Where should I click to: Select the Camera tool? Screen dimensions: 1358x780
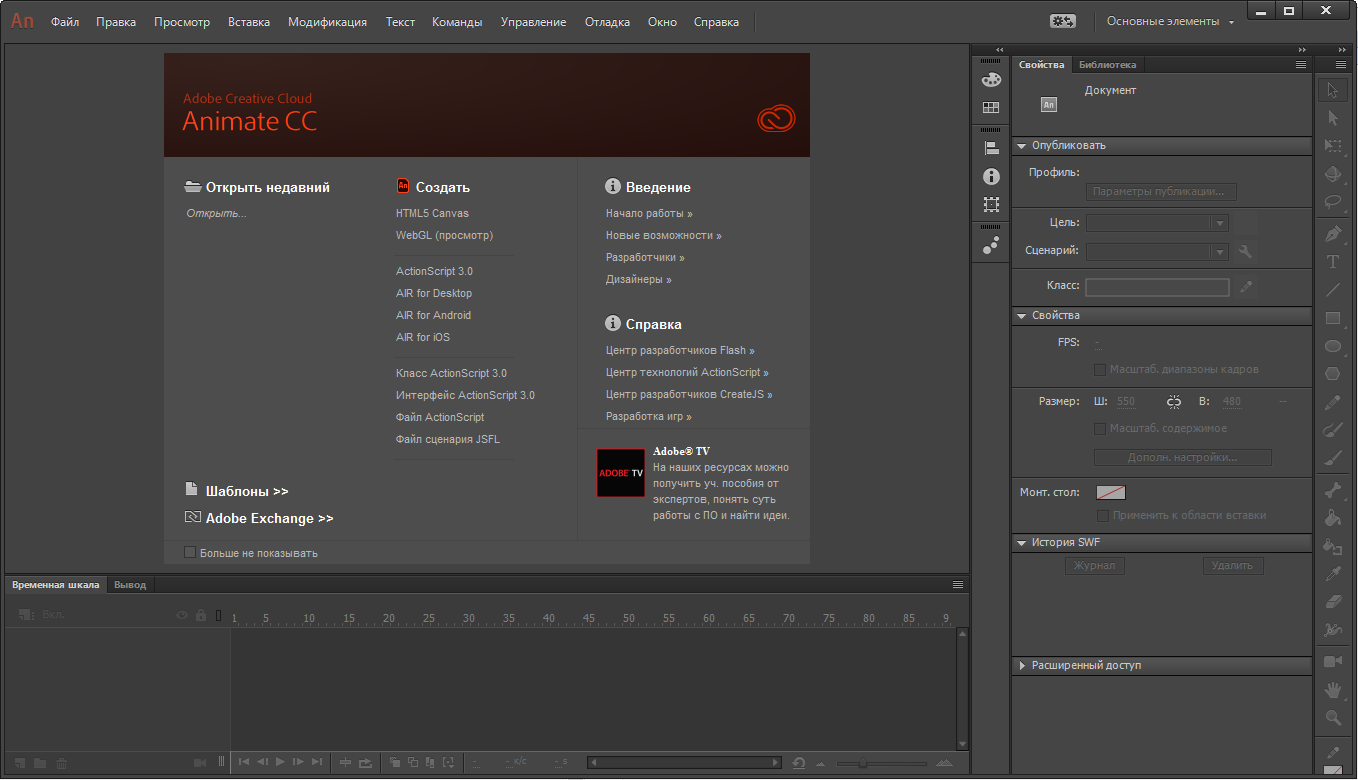coord(1333,662)
